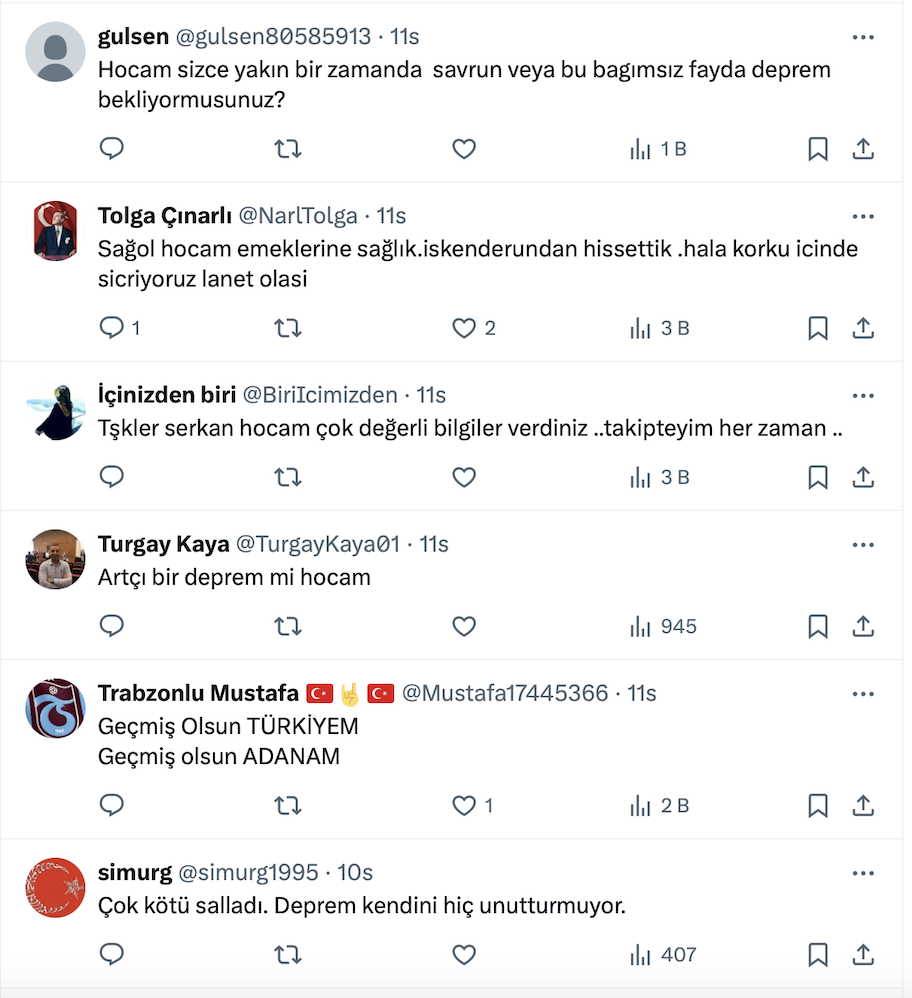Reply to simurg's tweet

pyautogui.click(x=112, y=955)
